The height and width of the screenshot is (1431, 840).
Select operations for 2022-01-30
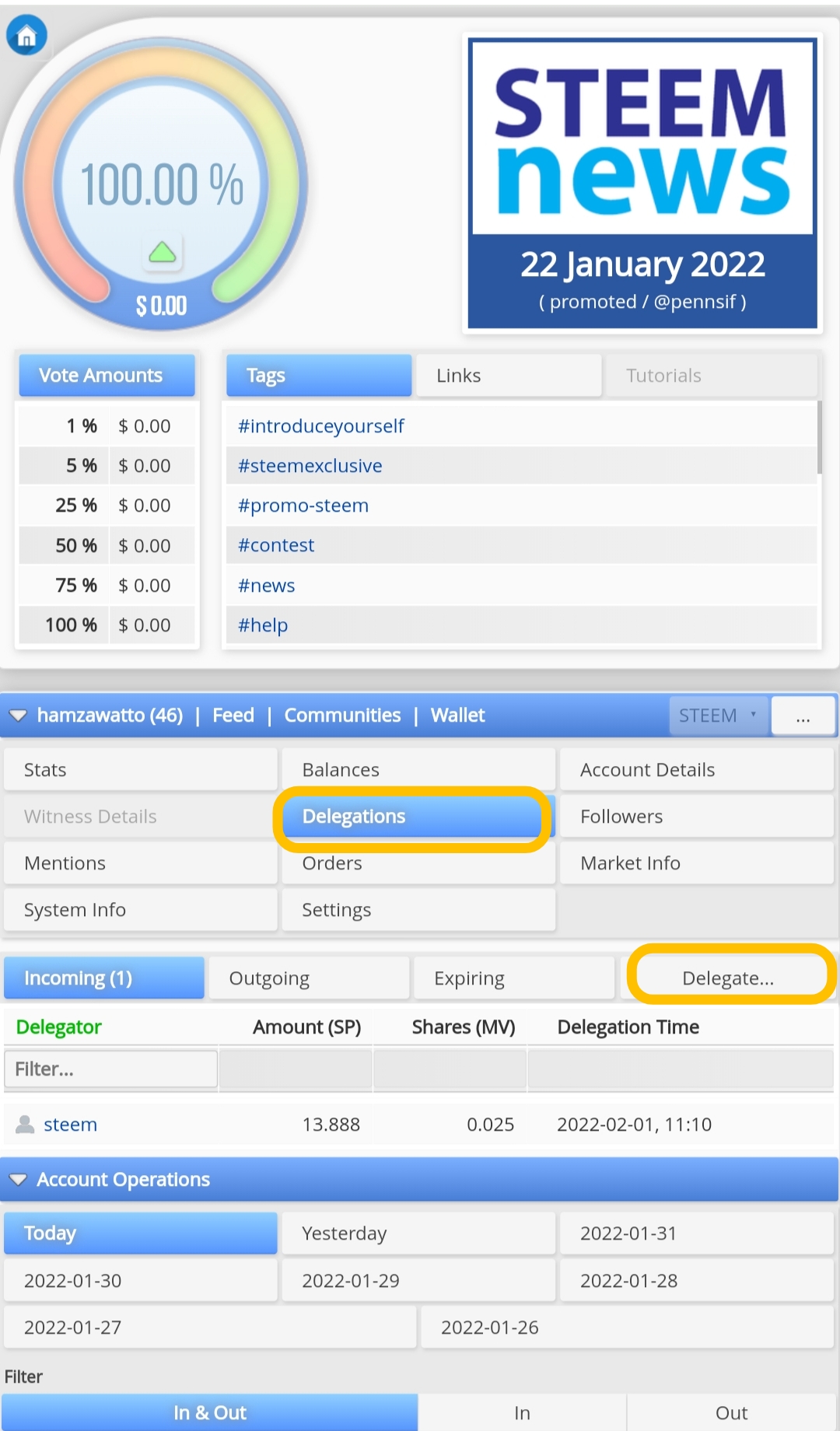click(x=141, y=1281)
